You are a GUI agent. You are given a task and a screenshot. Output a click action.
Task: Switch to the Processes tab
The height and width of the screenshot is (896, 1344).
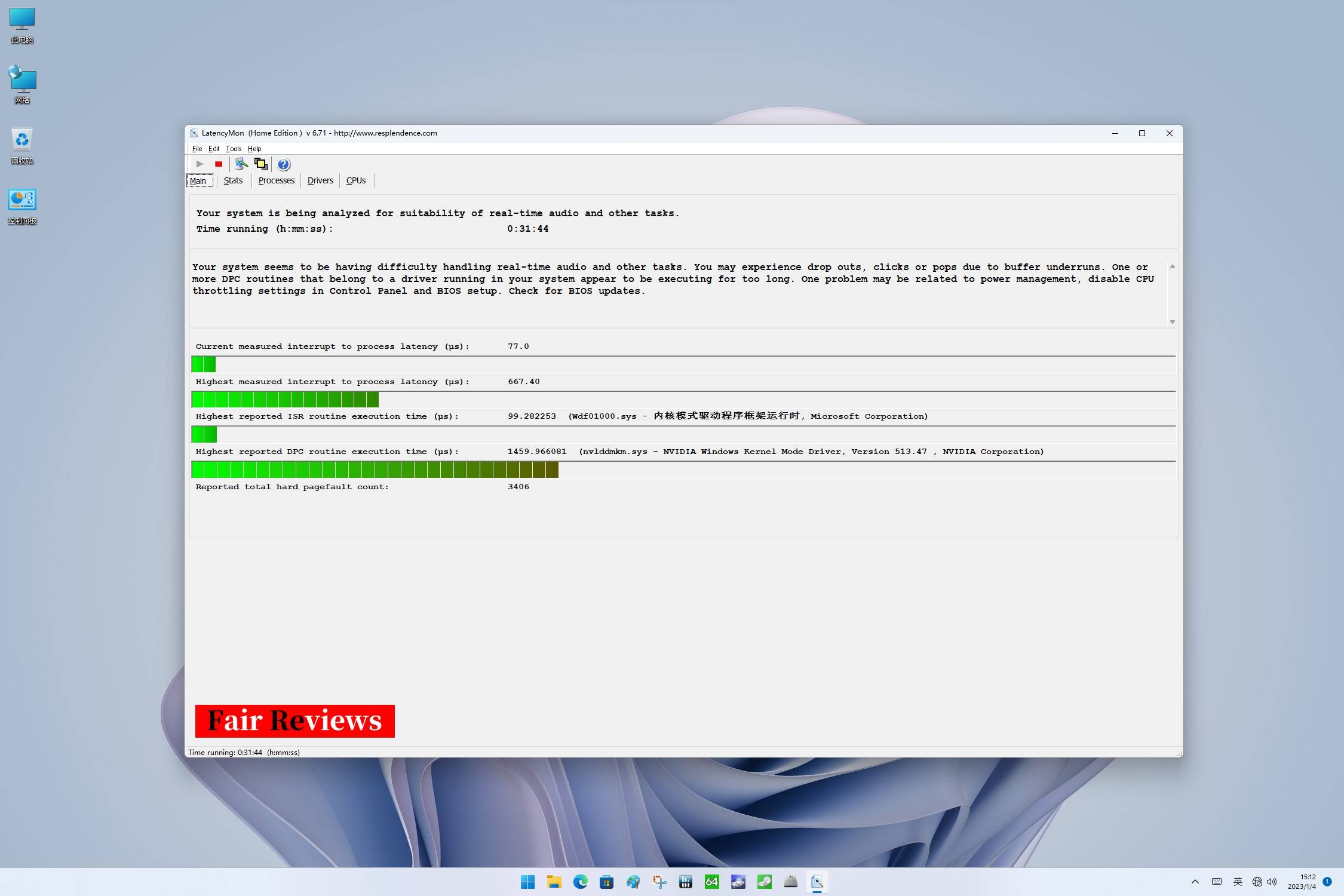[x=276, y=180]
